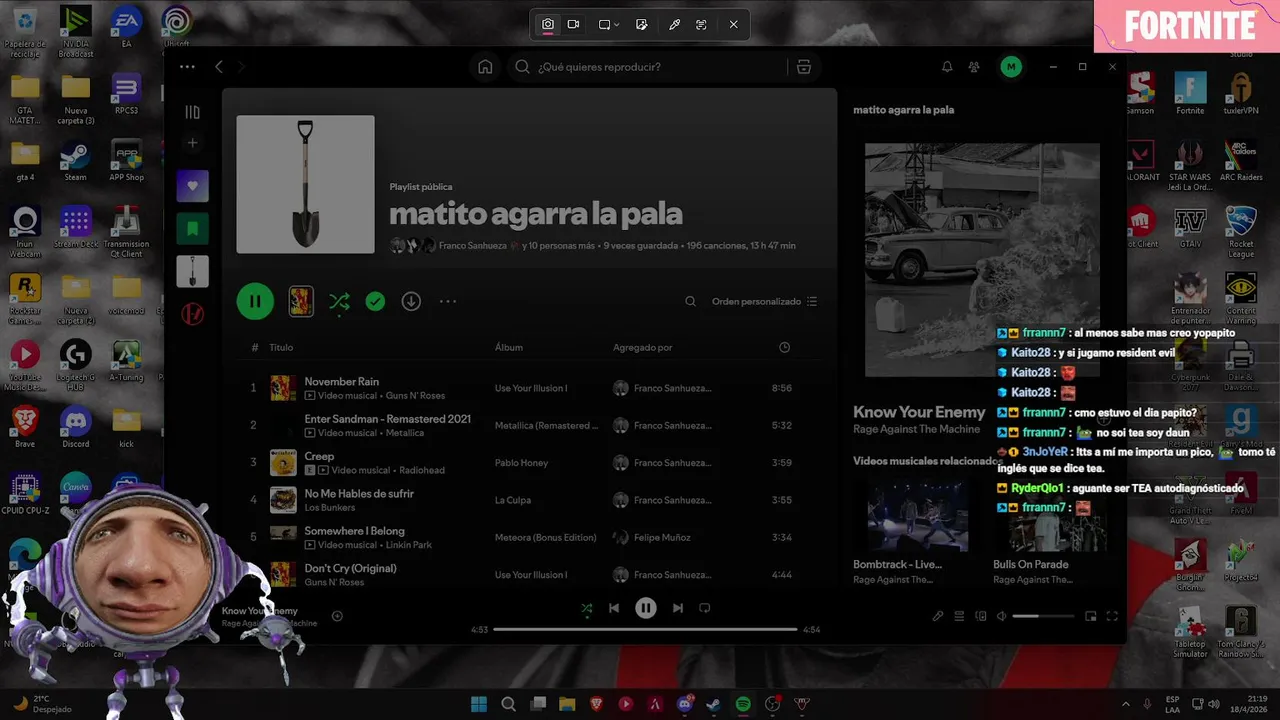
Task: Mute Spotify with speaker icon
Action: coord(1002,616)
